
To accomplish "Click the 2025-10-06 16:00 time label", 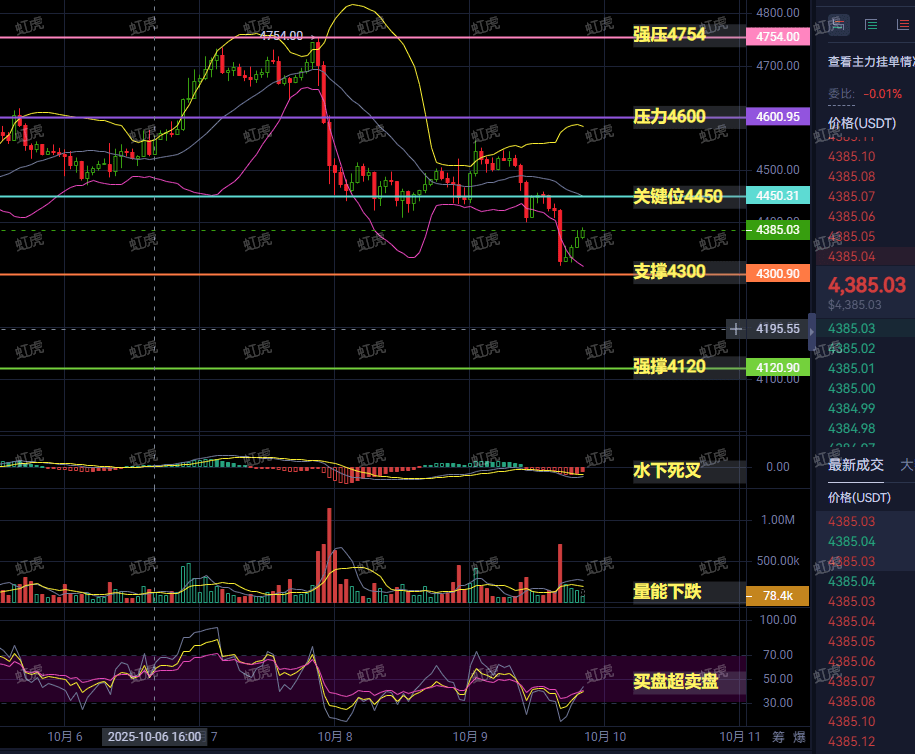I will point(155,737).
